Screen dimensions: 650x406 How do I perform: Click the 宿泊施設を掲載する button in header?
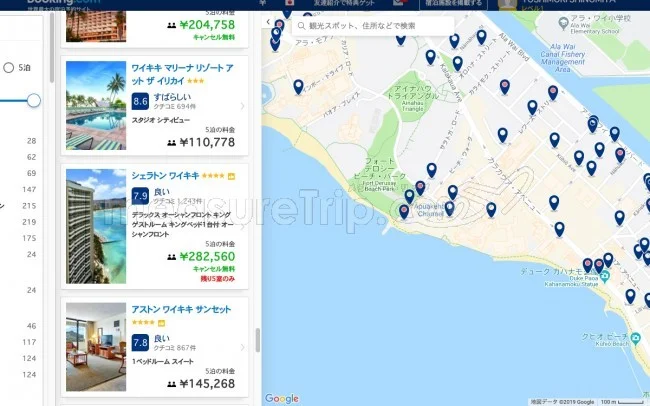453,3
